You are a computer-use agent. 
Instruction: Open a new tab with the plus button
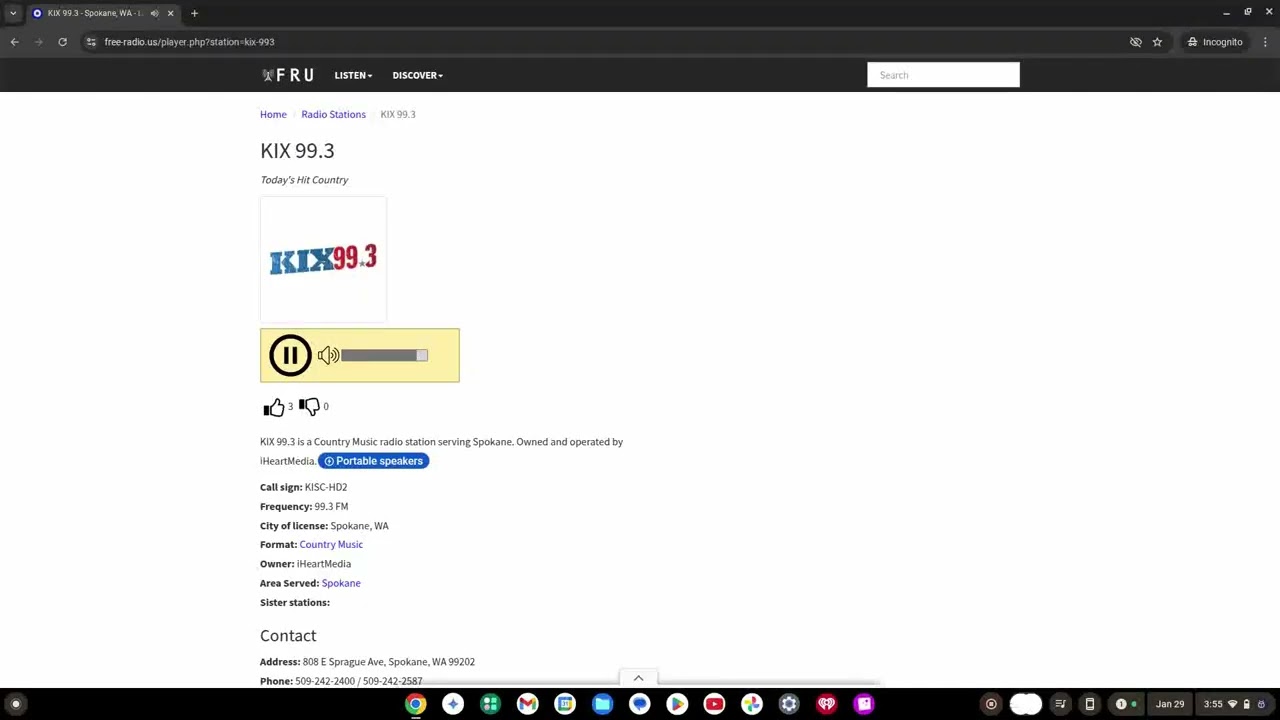coord(194,13)
